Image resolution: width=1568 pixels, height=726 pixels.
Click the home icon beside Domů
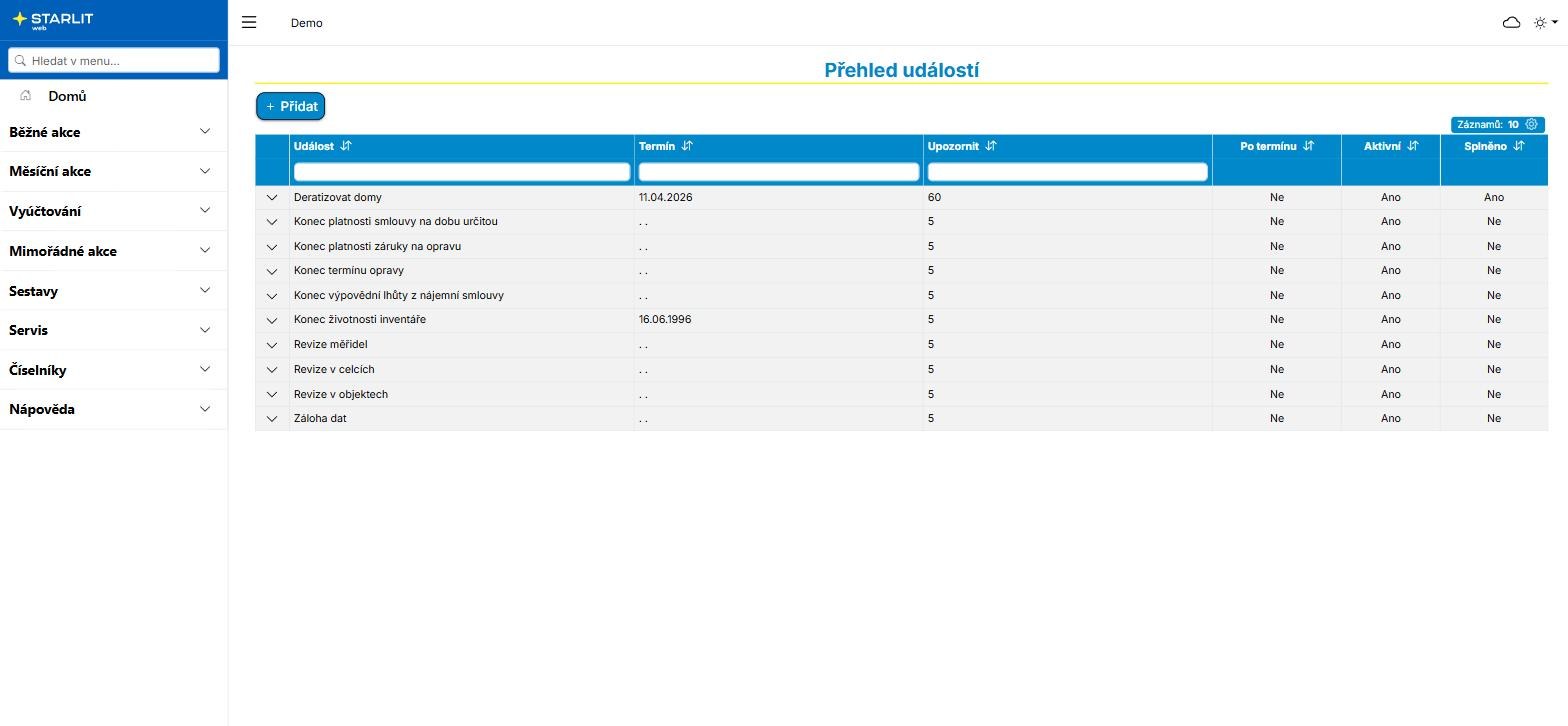pyautogui.click(x=26, y=96)
